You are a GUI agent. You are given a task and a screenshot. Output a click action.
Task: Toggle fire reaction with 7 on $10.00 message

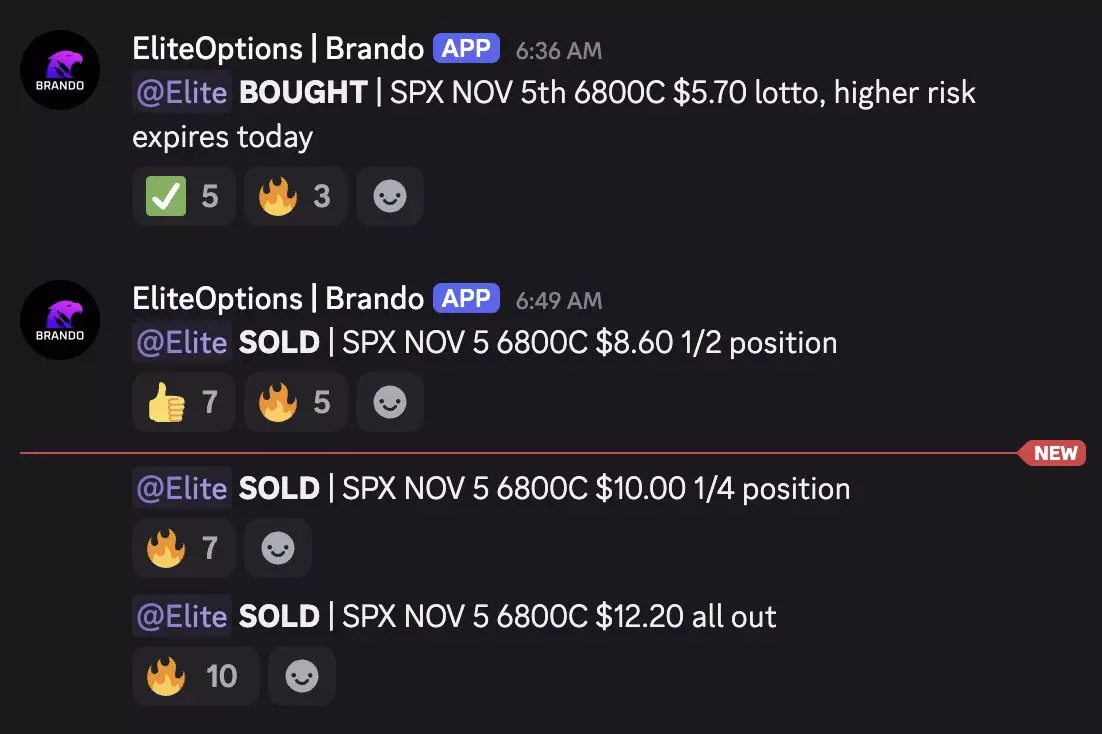tap(183, 548)
